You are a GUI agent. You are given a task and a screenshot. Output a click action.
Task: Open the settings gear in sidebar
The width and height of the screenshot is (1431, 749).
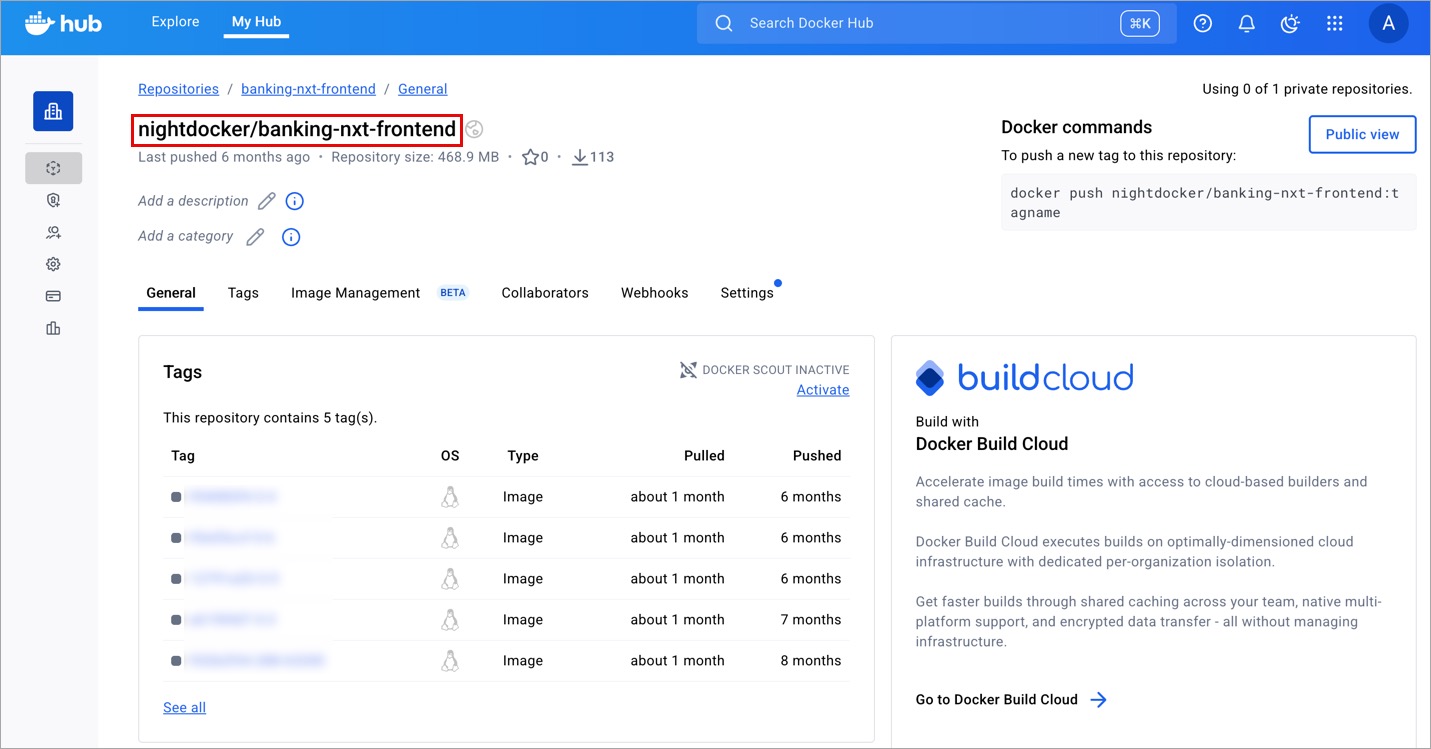tap(53, 264)
